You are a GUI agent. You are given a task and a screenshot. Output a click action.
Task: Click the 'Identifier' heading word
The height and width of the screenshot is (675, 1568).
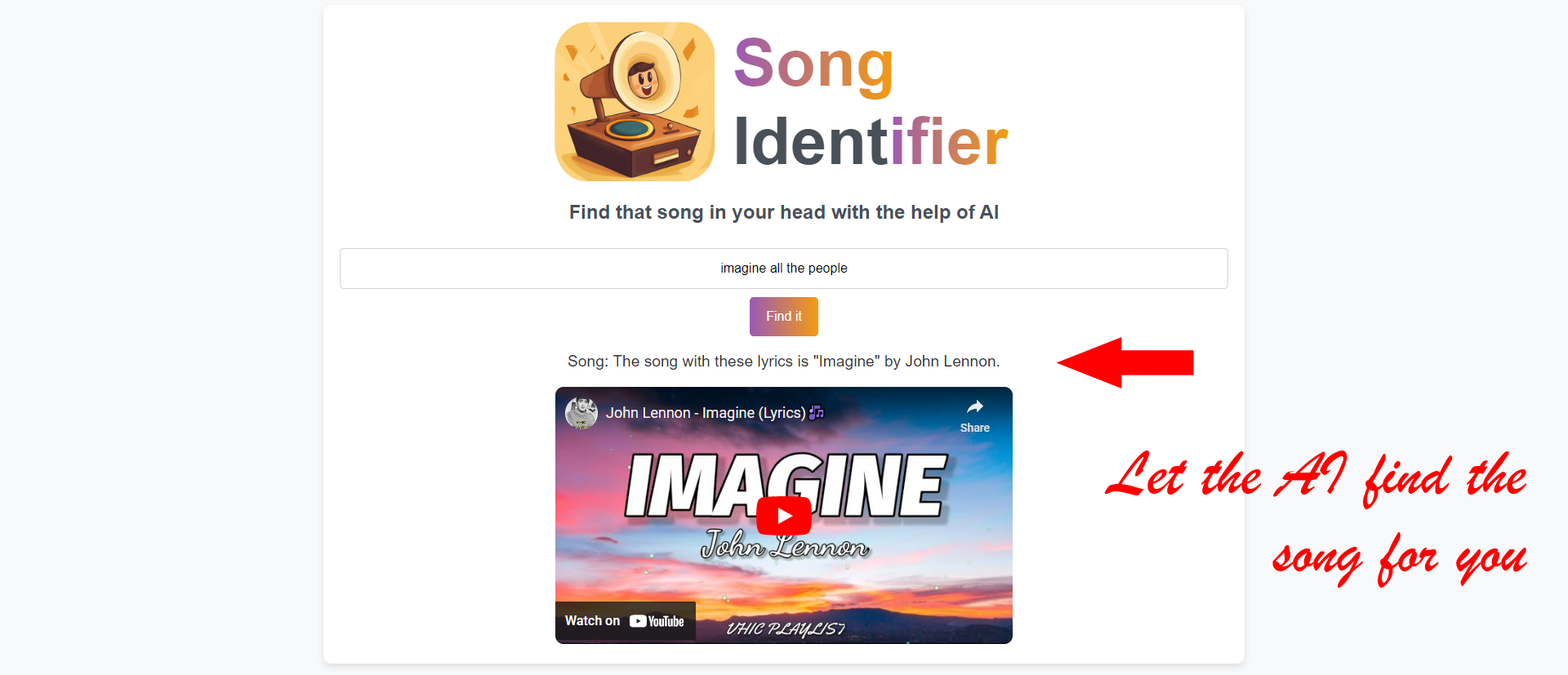871,142
